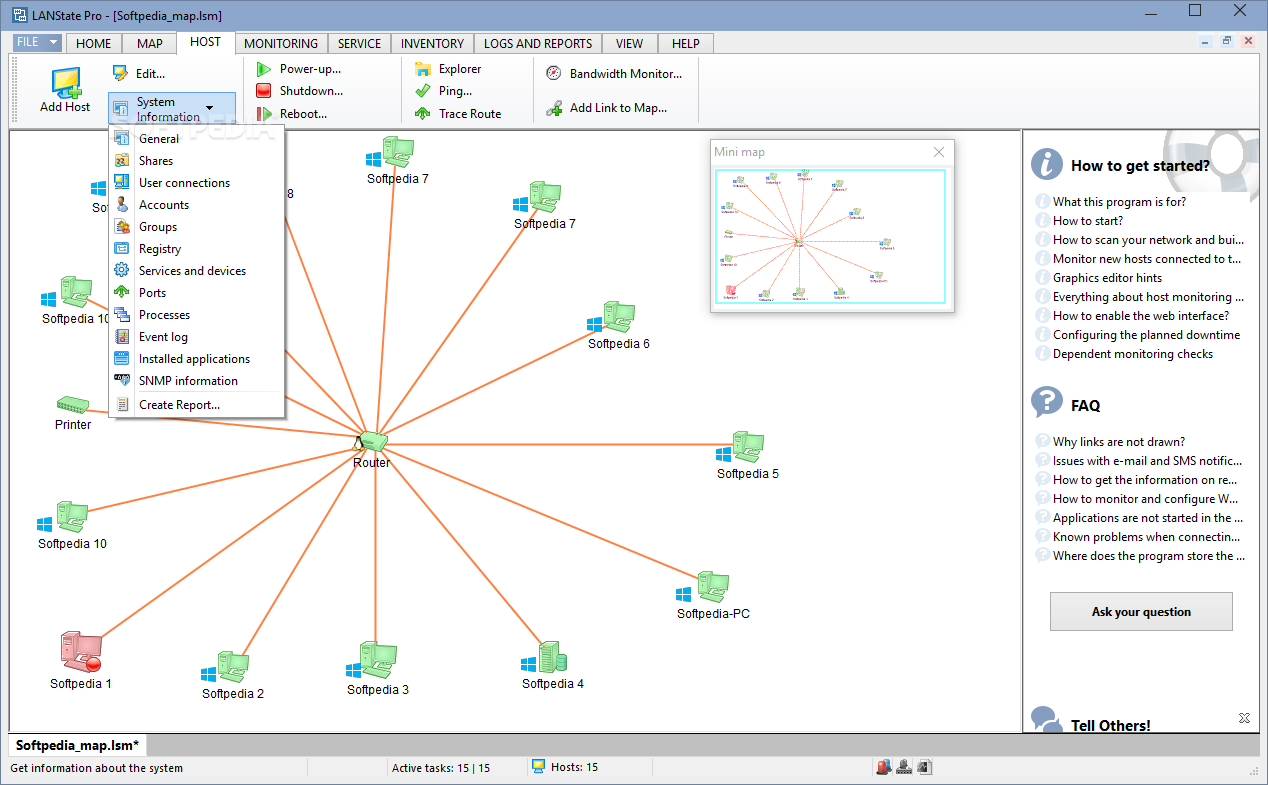Click the Hosts monitor icon in status bar
Screen dimensions: 1268x785
point(539,767)
